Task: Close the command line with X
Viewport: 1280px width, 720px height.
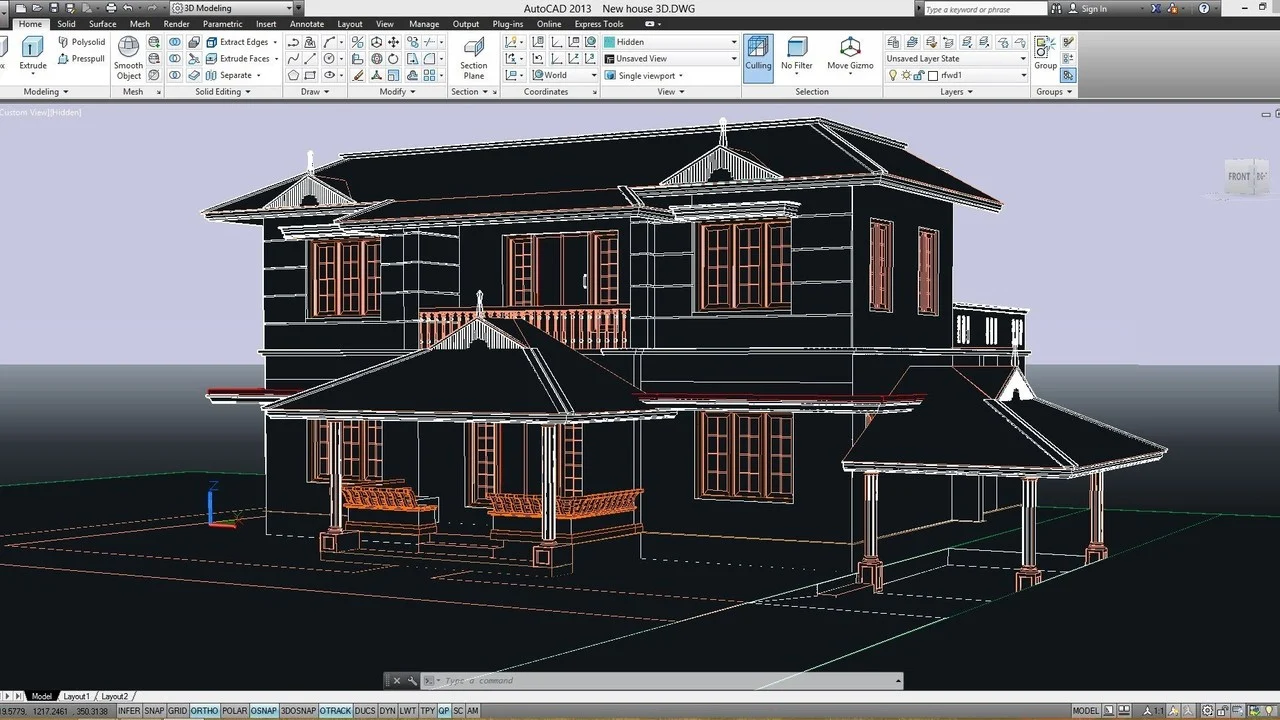Action: click(x=396, y=681)
